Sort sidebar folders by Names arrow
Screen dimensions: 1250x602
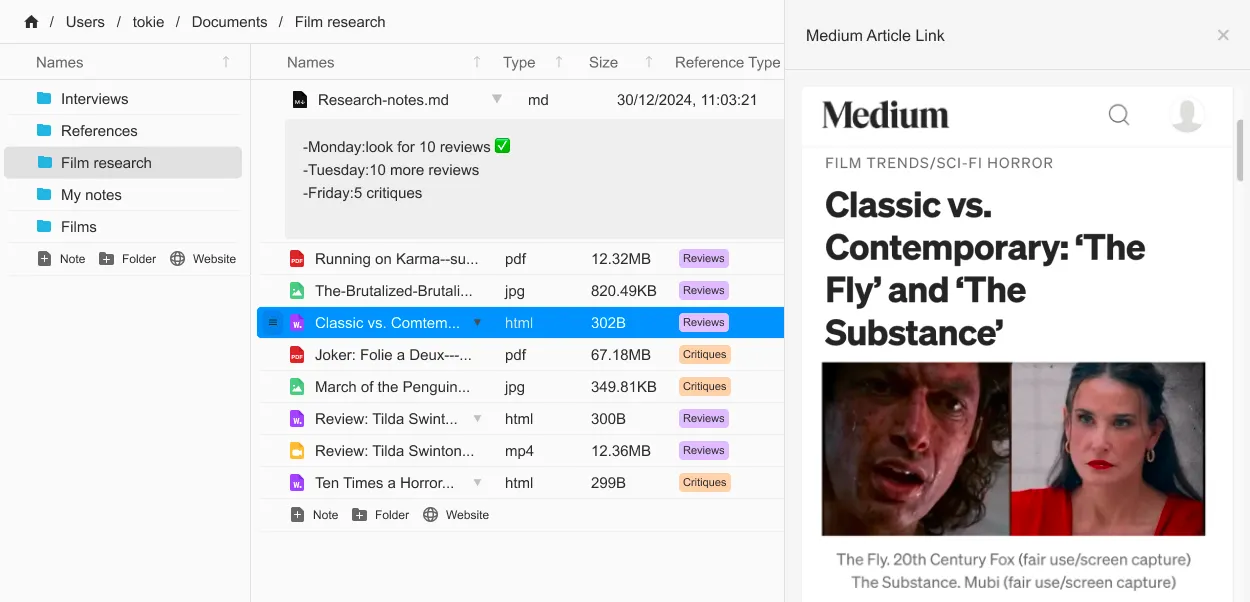click(226, 62)
